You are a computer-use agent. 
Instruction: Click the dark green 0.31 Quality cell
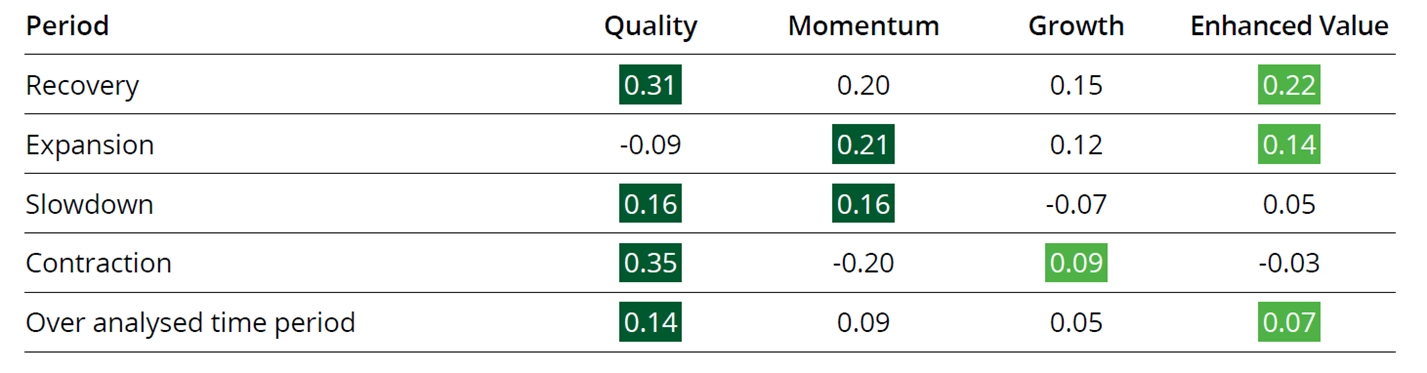650,86
